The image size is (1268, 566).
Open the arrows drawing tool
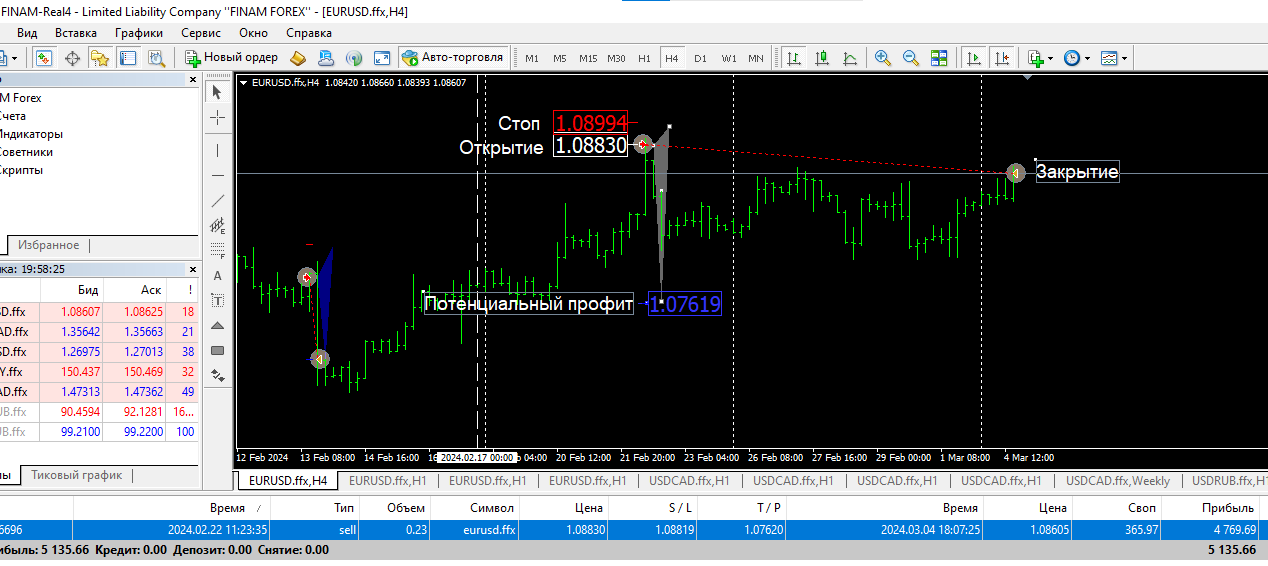217,376
